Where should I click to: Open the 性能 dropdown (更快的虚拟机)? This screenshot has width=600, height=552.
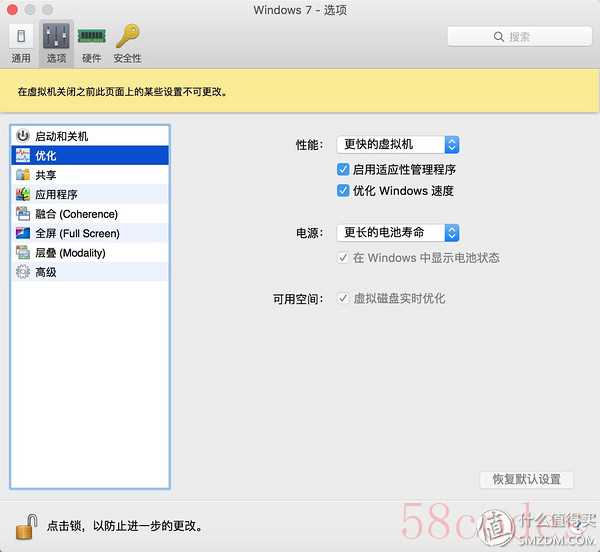(x=396, y=145)
